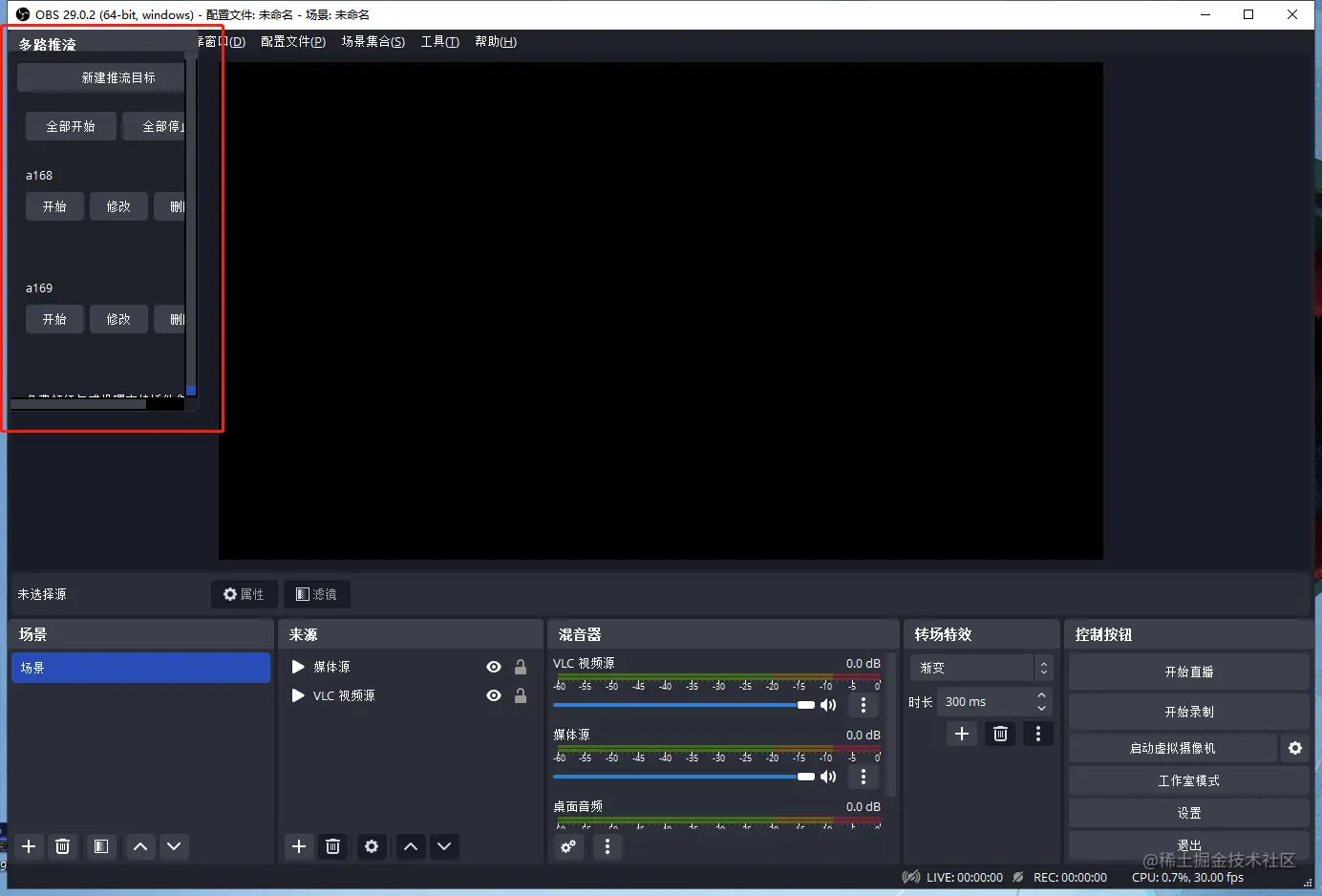The height and width of the screenshot is (896, 1322).
Task: Click the LIVE: 00:00:00 timer text
Action: [x=965, y=877]
